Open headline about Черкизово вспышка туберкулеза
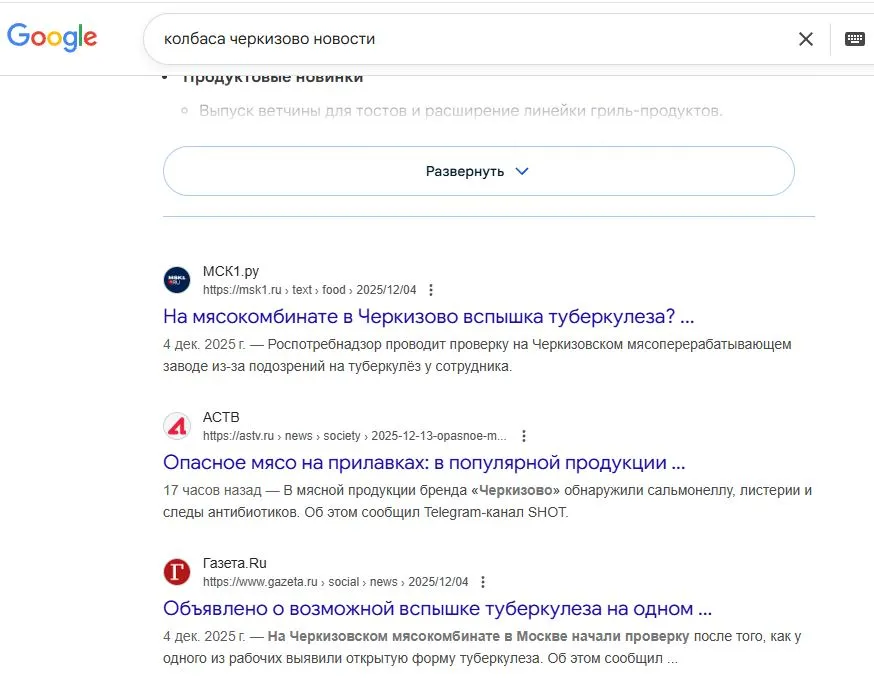The height and width of the screenshot is (691, 874). (428, 317)
